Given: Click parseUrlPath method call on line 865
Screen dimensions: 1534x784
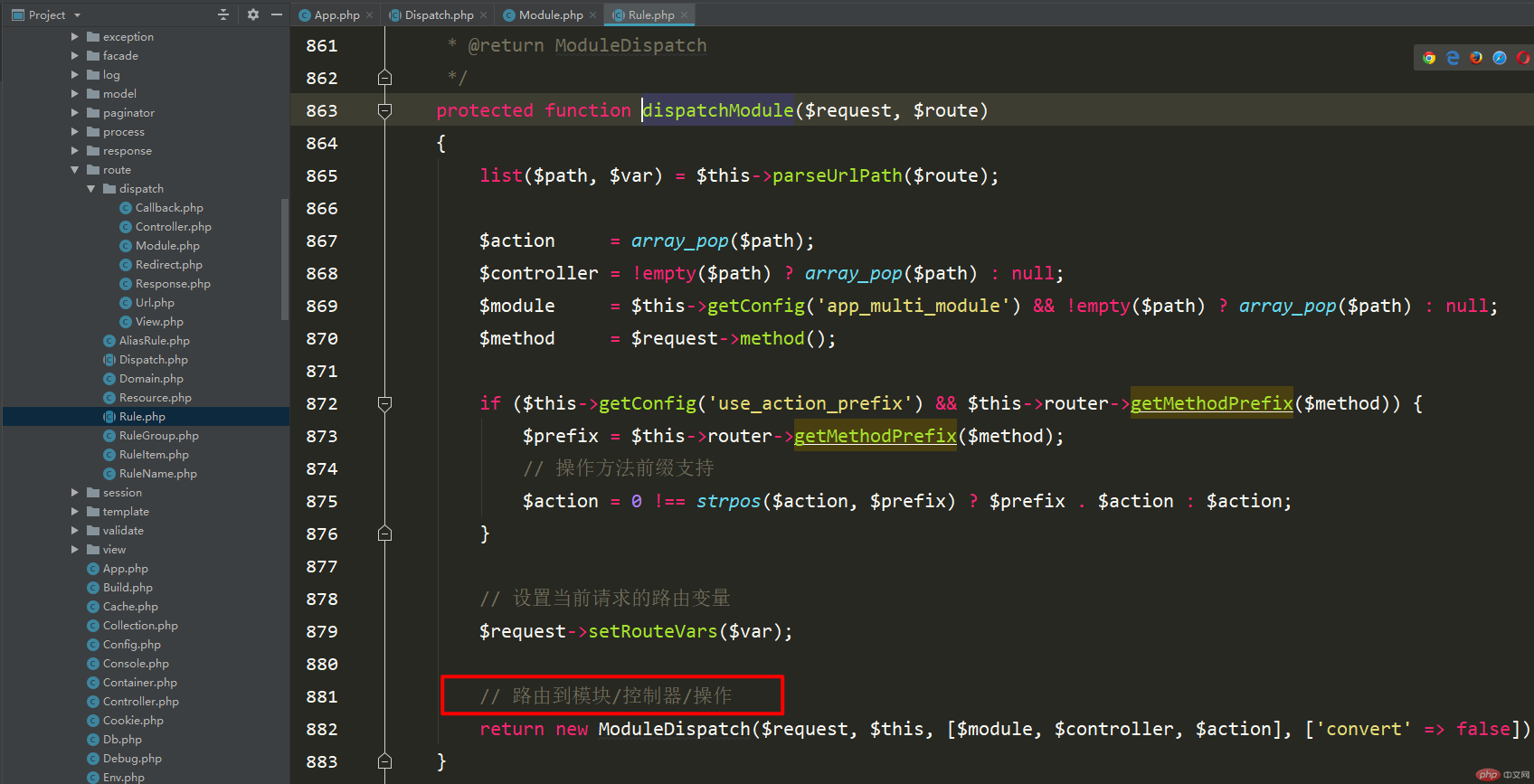Looking at the screenshot, I should pos(838,175).
